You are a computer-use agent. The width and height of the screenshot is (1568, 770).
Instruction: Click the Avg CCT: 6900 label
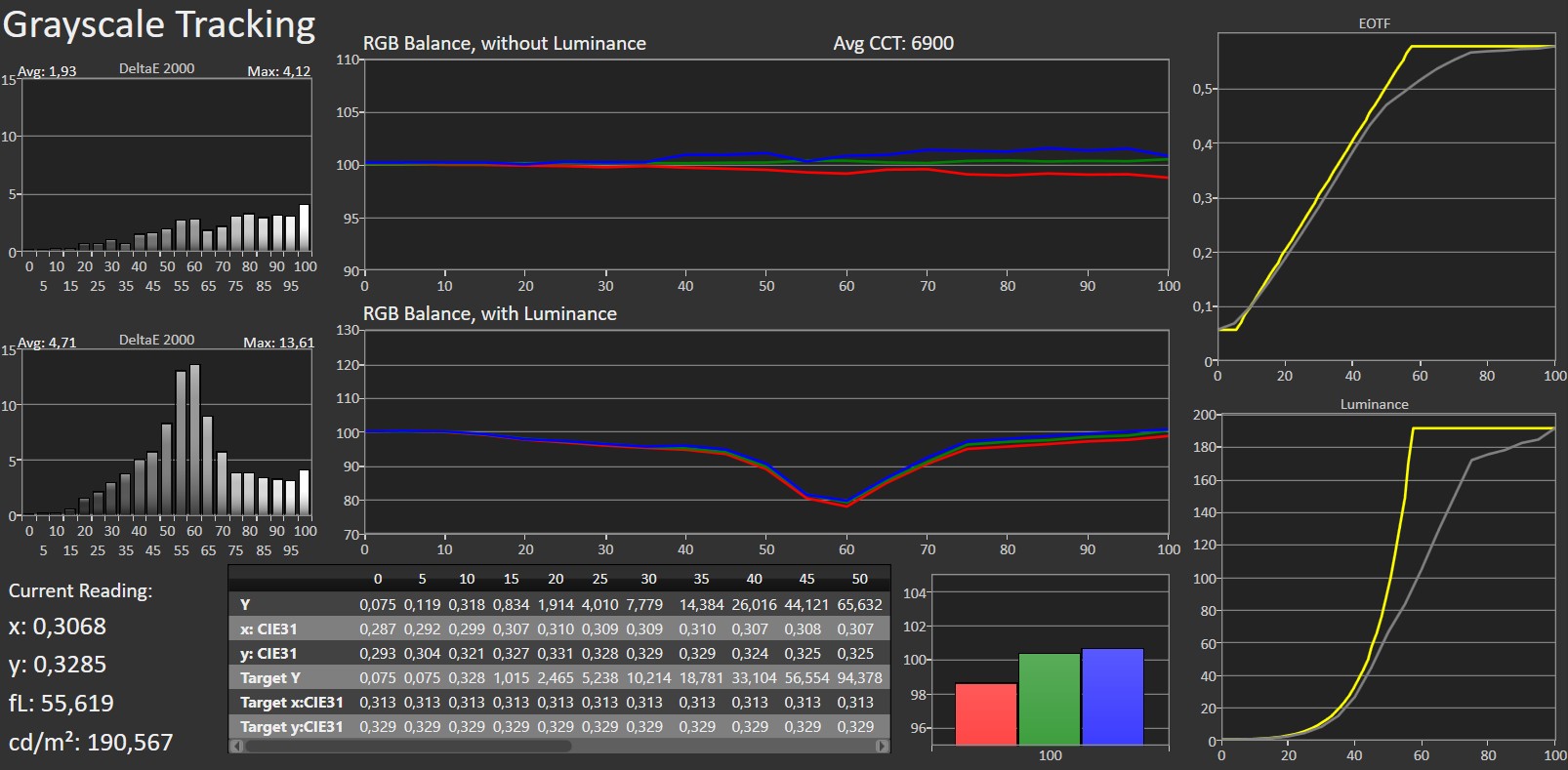pyautogui.click(x=892, y=44)
